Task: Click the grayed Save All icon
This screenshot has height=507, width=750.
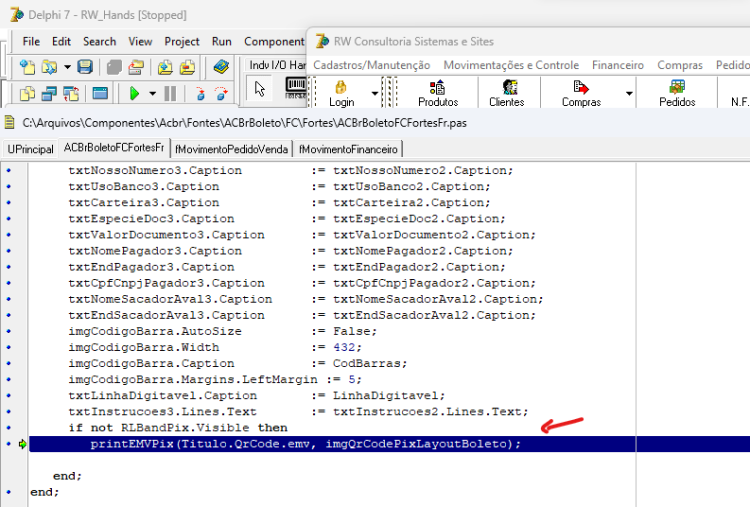Action: [114, 67]
